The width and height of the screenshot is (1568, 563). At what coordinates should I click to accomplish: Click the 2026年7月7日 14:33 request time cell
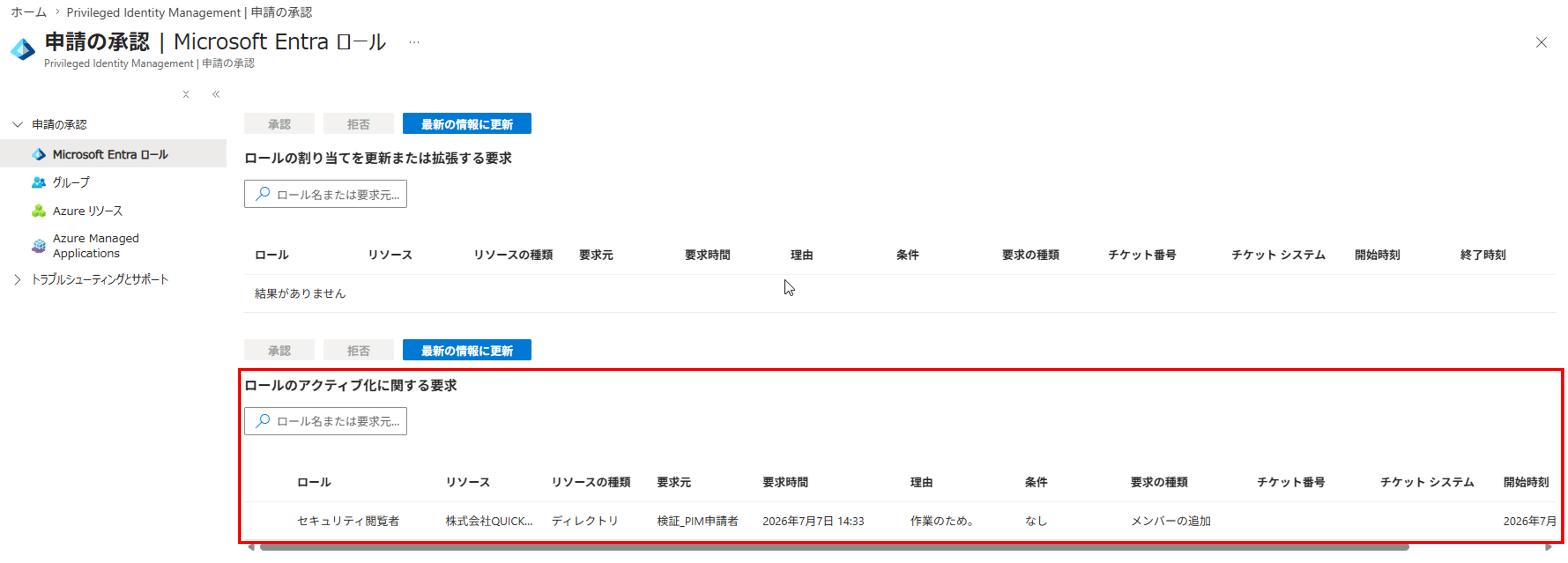coord(813,521)
